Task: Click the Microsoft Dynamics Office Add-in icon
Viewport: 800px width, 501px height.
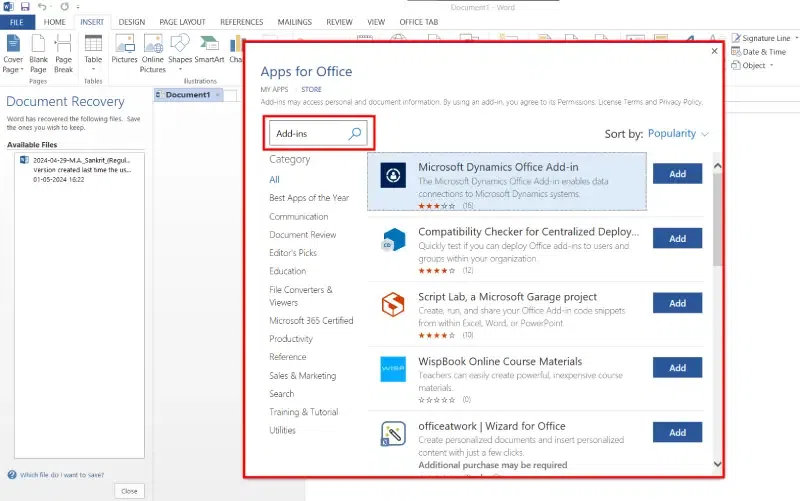Action: (x=393, y=175)
